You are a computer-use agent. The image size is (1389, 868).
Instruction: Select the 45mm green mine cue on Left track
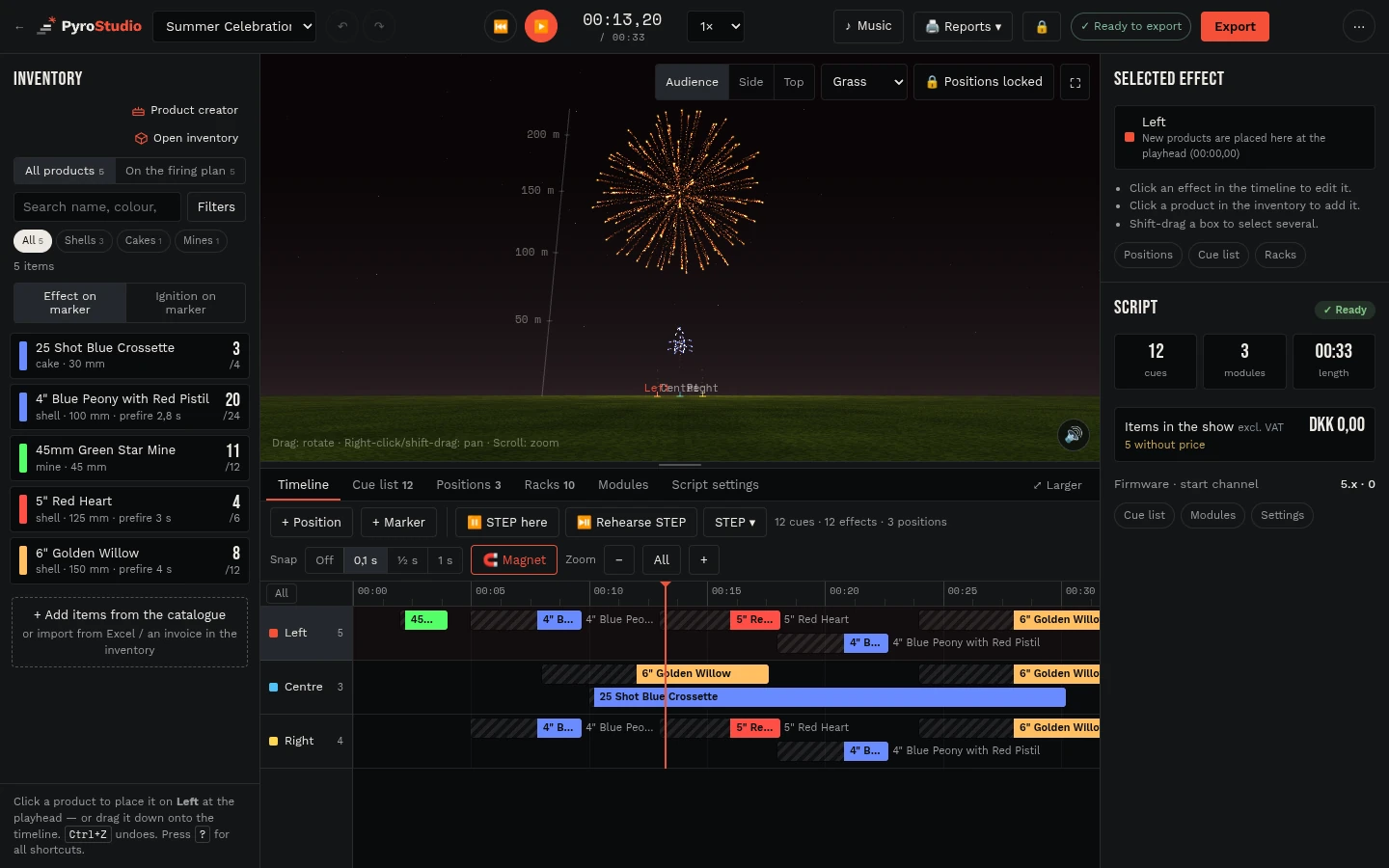pos(425,620)
